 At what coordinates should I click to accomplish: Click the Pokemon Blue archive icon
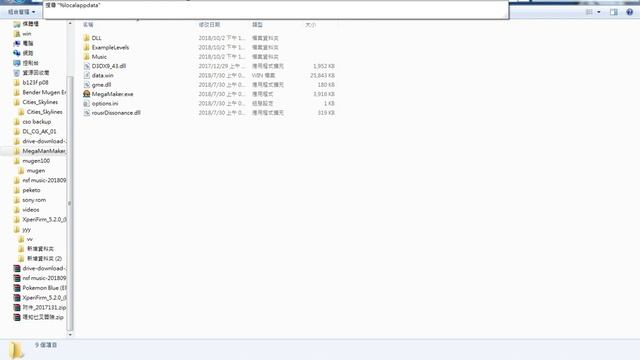click(17, 288)
